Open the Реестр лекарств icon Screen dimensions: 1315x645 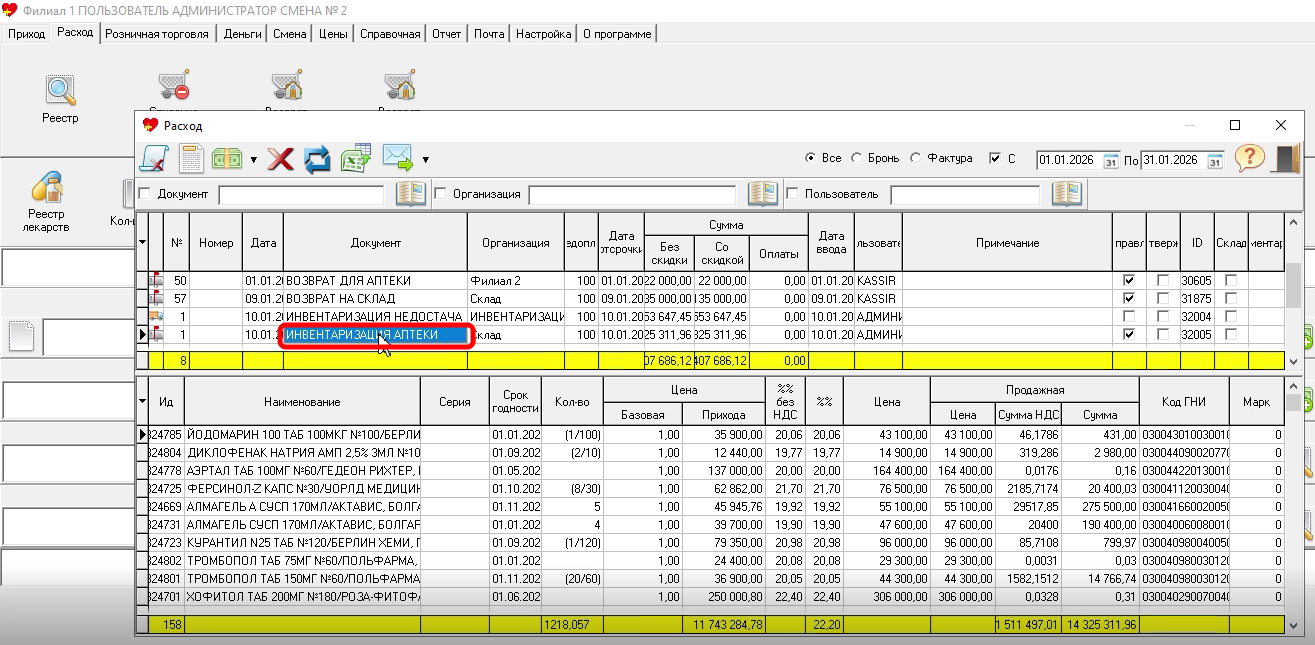pos(45,188)
